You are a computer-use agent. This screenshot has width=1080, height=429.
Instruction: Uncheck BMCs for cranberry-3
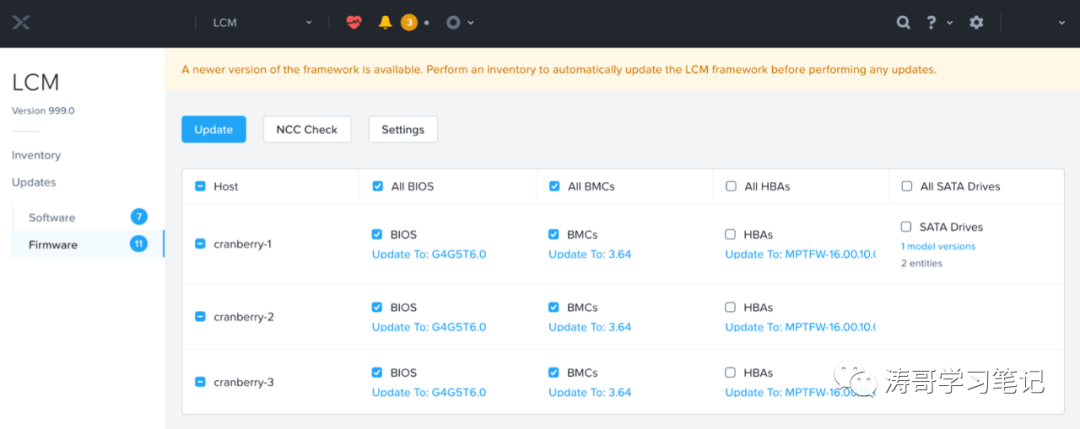pyautogui.click(x=553, y=373)
